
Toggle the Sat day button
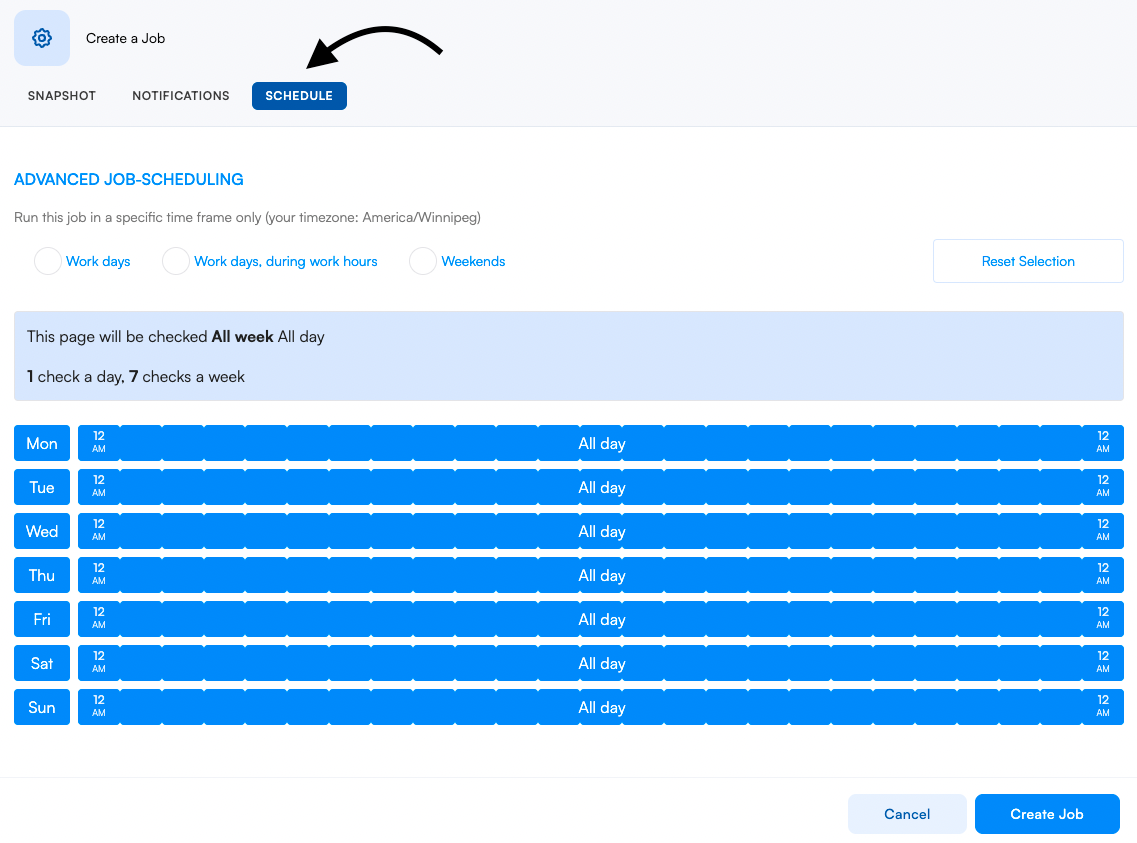pos(42,663)
